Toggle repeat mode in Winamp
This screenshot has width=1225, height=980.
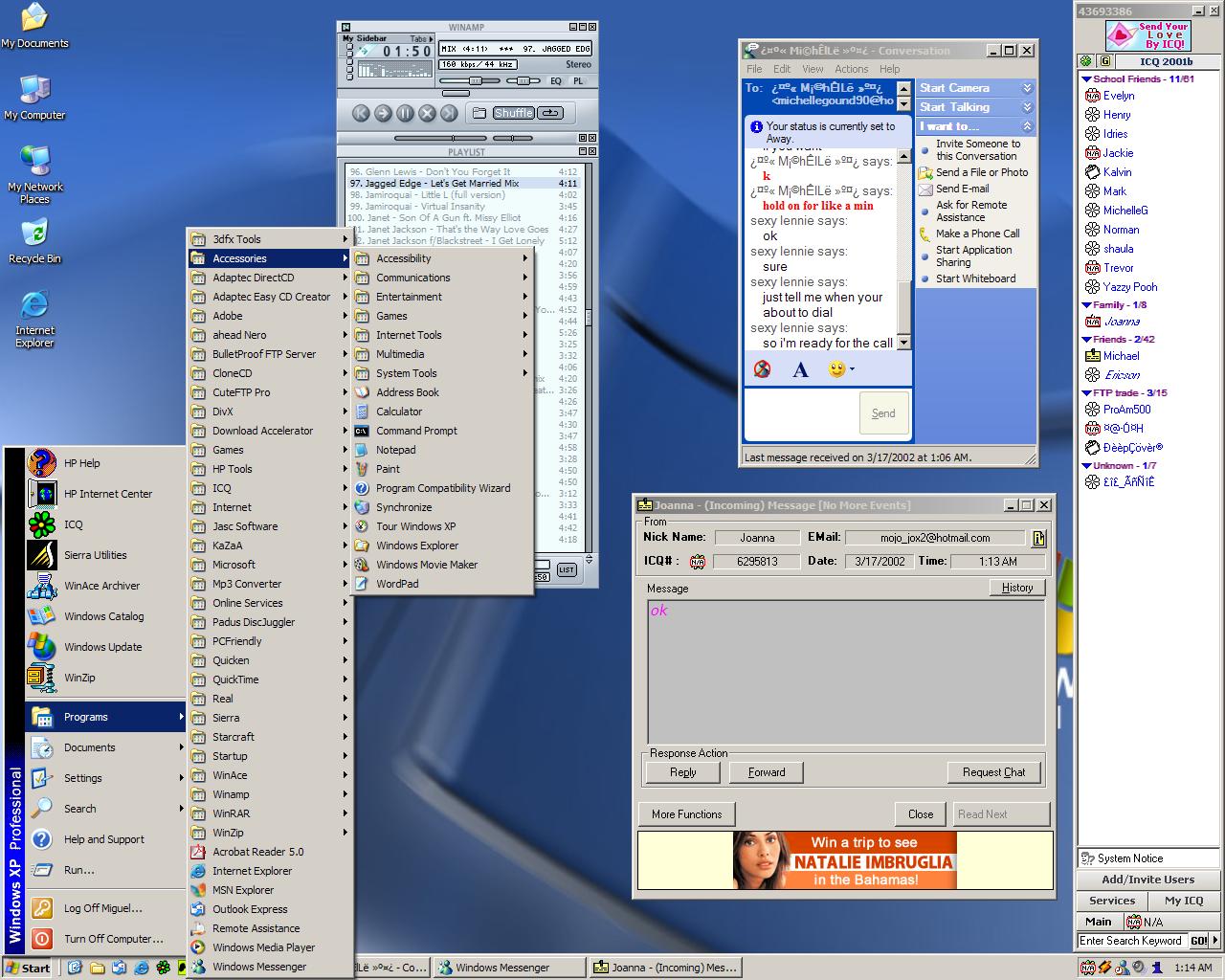[x=550, y=113]
